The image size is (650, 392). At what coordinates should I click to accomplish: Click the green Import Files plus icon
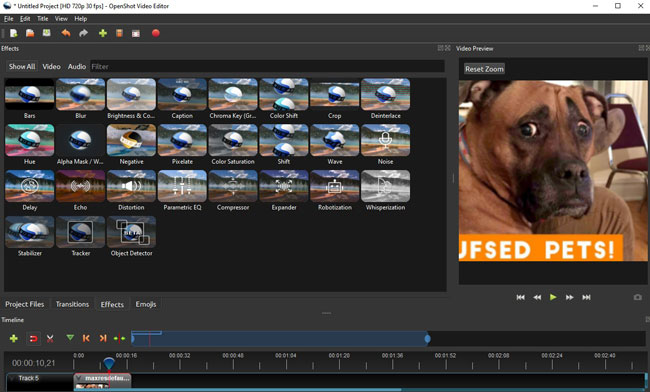tap(103, 33)
